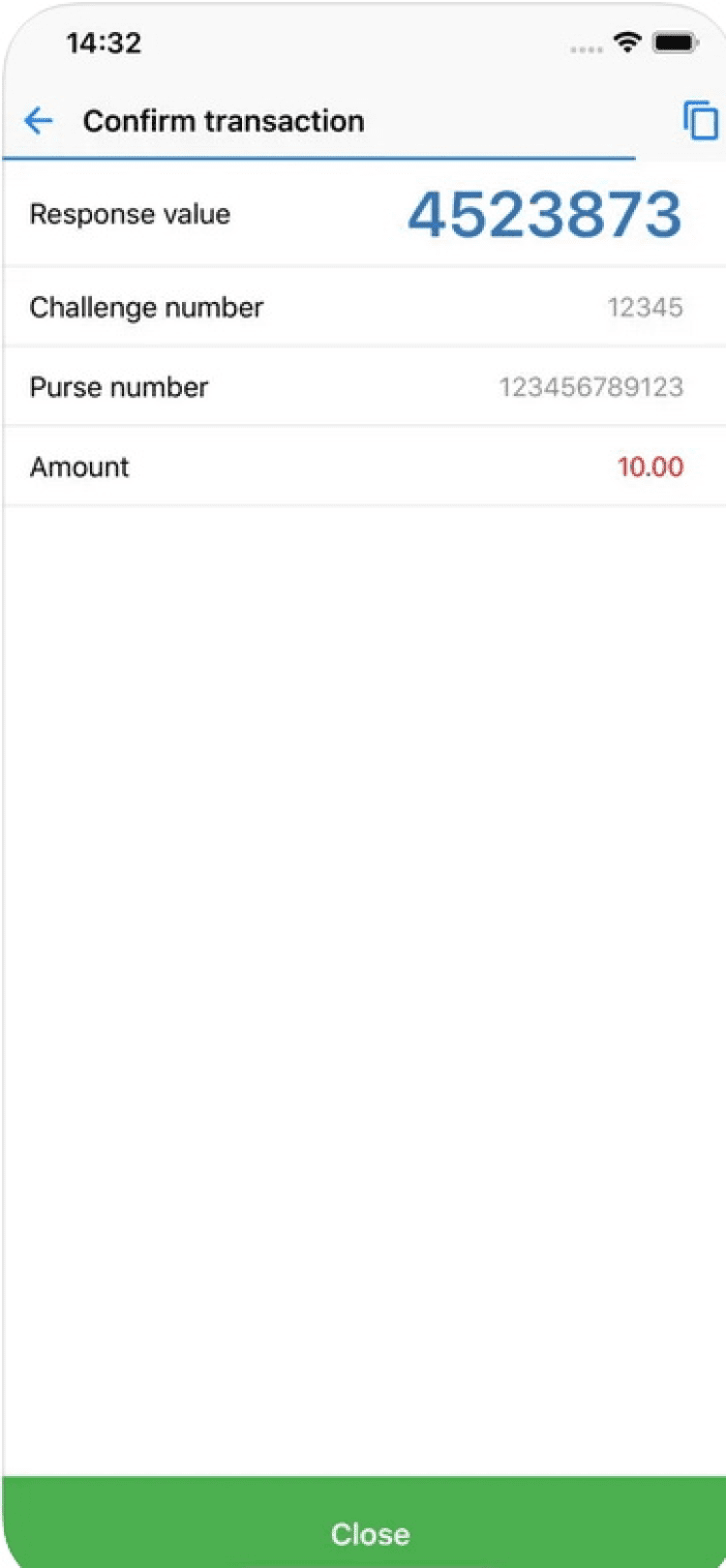726x1568 pixels.
Task: Click the blue progress line under header
Action: point(319,157)
